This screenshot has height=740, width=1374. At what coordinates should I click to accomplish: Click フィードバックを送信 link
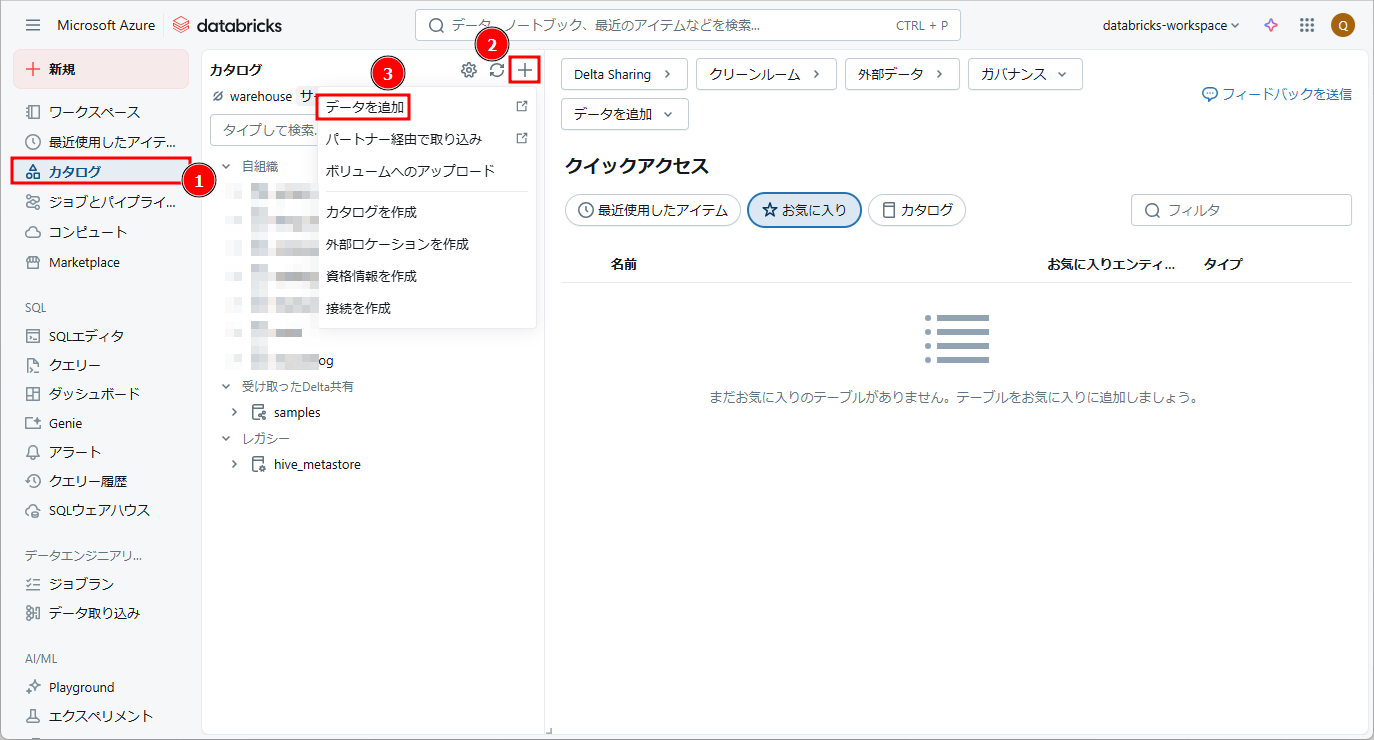(1277, 94)
